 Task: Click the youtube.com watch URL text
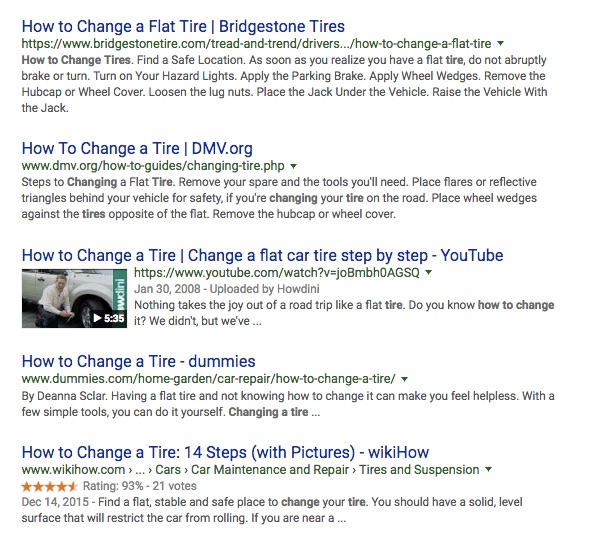(x=277, y=273)
